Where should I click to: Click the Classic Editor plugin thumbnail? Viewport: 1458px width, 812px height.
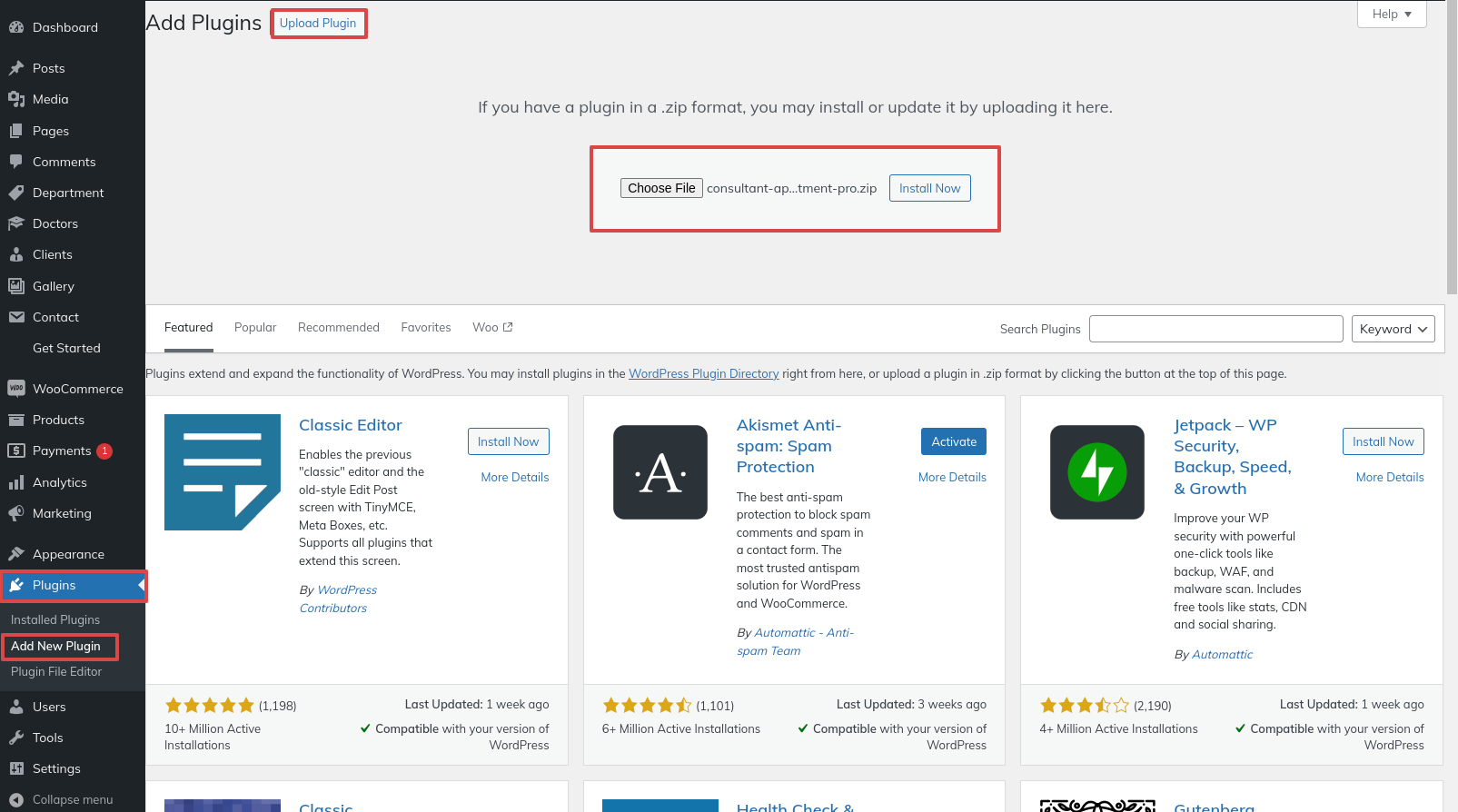coord(223,472)
